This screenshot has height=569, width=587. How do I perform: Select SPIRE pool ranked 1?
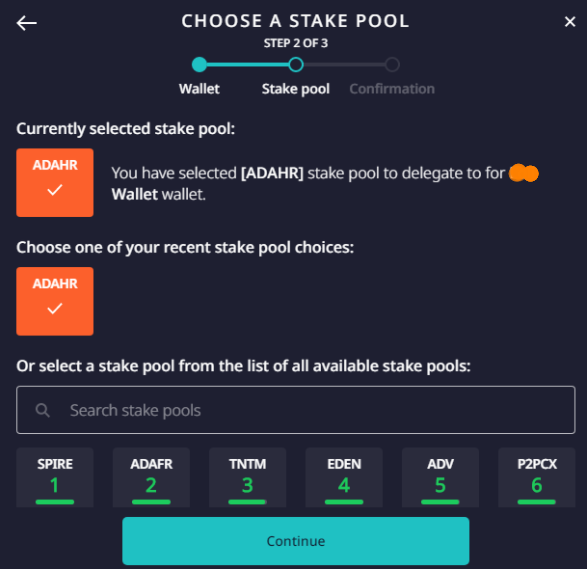(55, 477)
